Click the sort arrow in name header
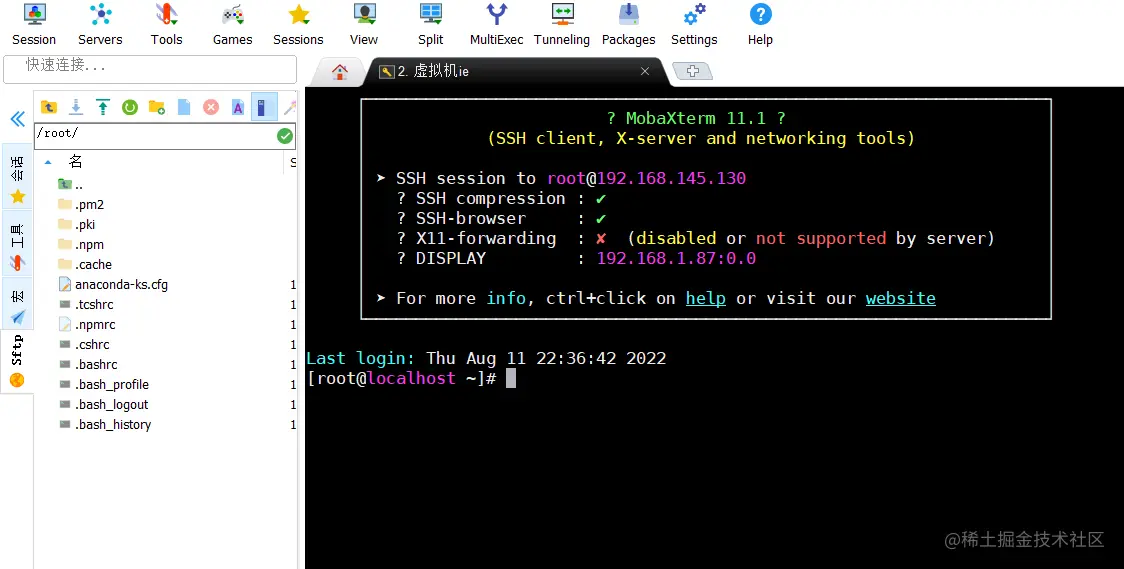 (x=48, y=163)
